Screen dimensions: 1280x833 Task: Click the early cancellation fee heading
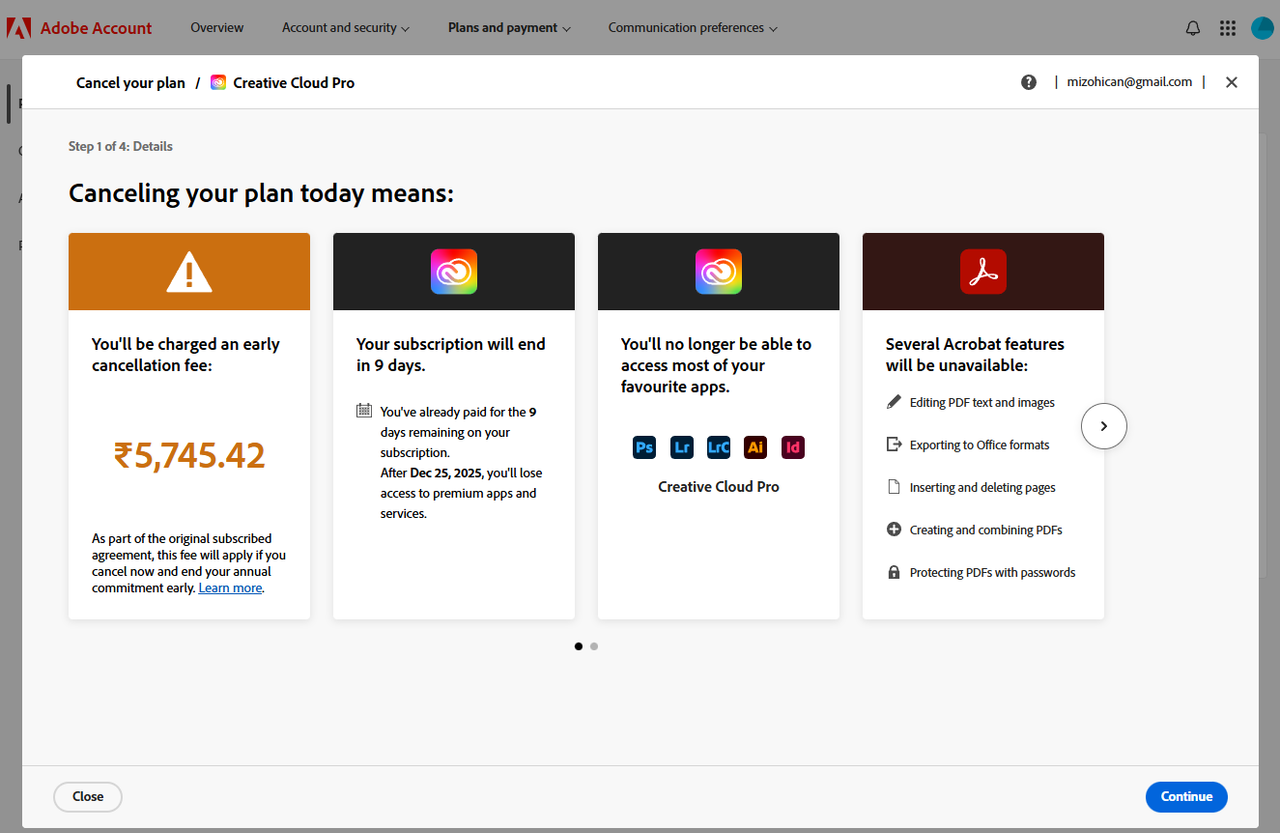pyautogui.click(x=186, y=355)
